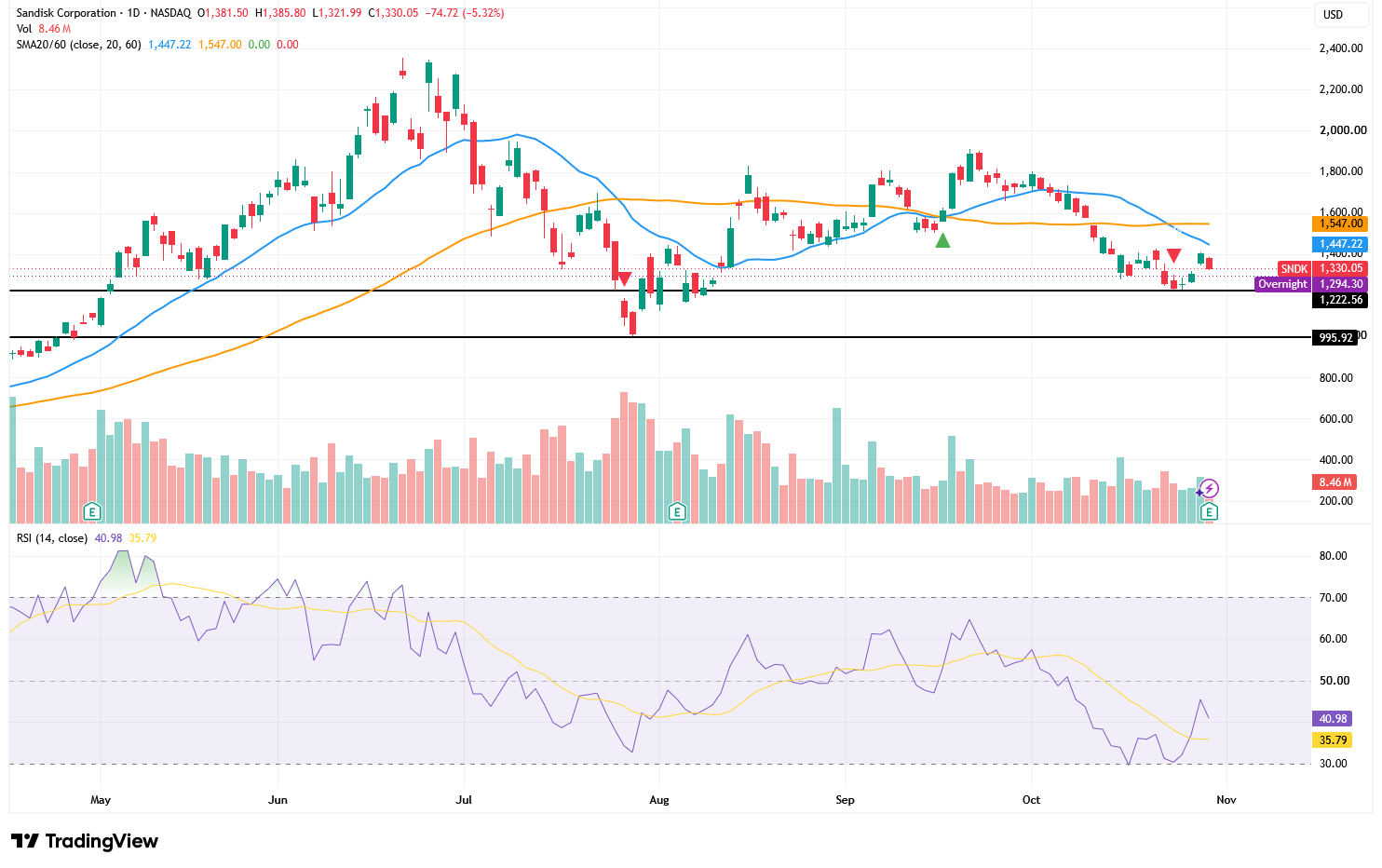The height and width of the screenshot is (868, 1382).
Task: Click the August earnings E icon
Action: (x=677, y=510)
